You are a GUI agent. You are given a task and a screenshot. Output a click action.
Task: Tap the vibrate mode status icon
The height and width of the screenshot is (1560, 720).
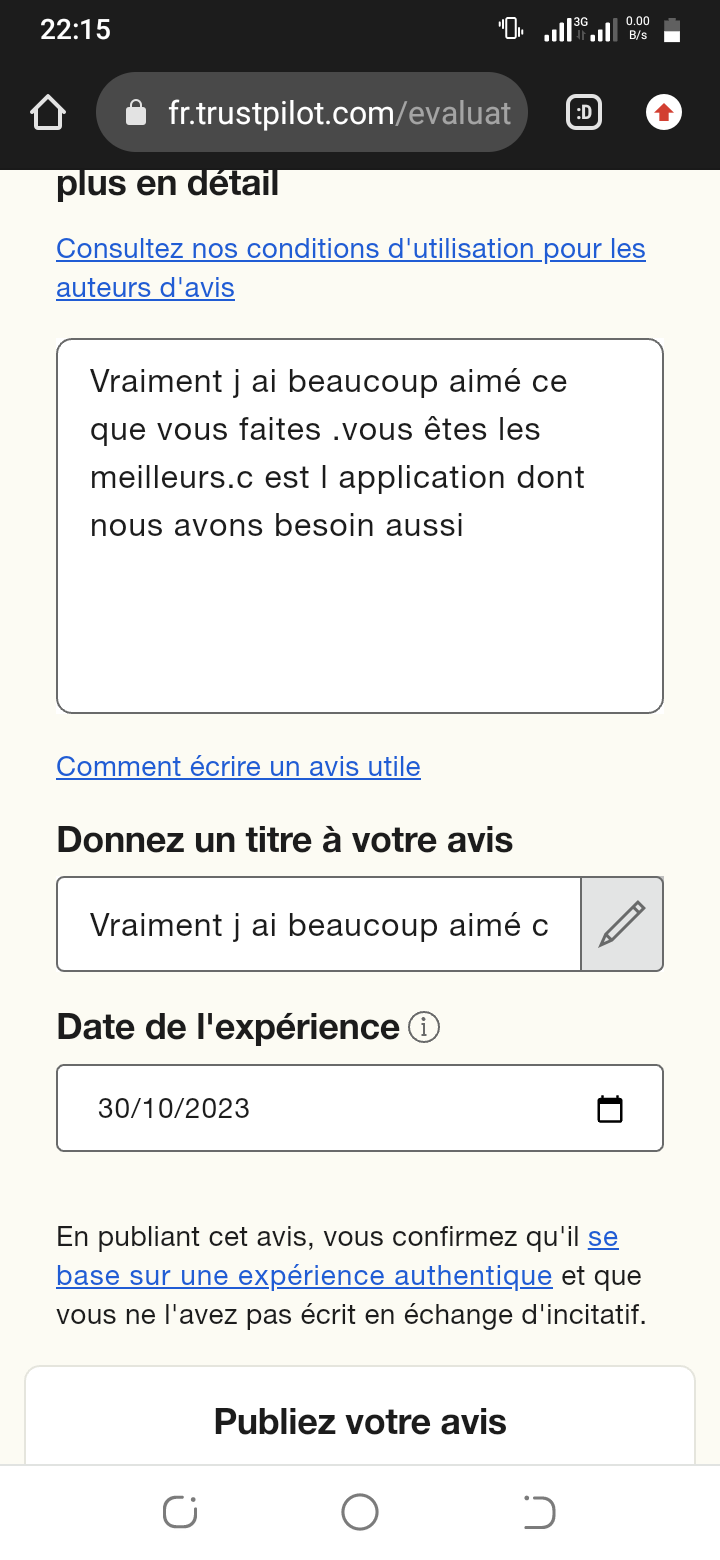point(511,28)
